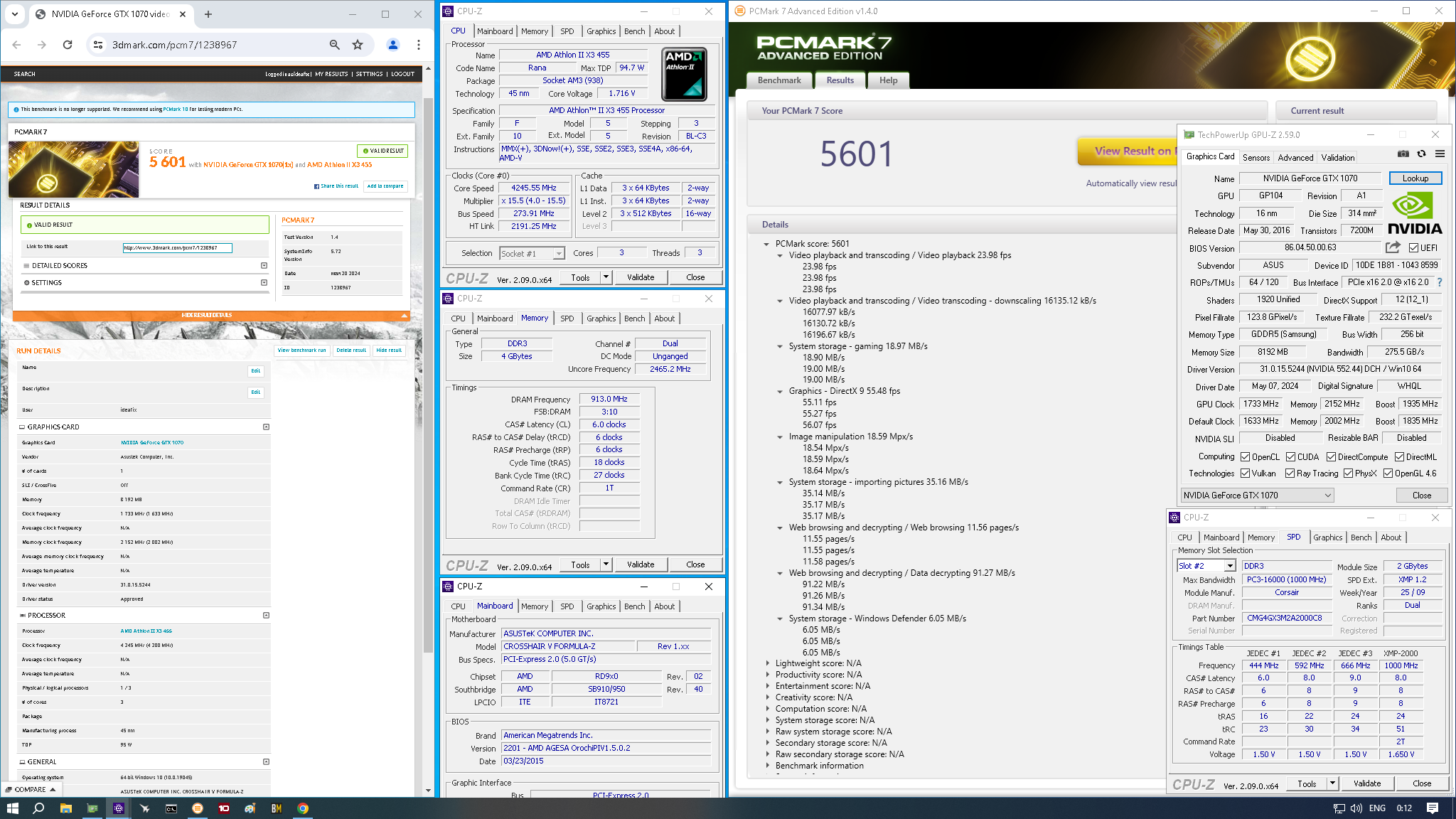The height and width of the screenshot is (819, 1456).
Task: Open File Explorer from the taskbar
Action: click(65, 808)
